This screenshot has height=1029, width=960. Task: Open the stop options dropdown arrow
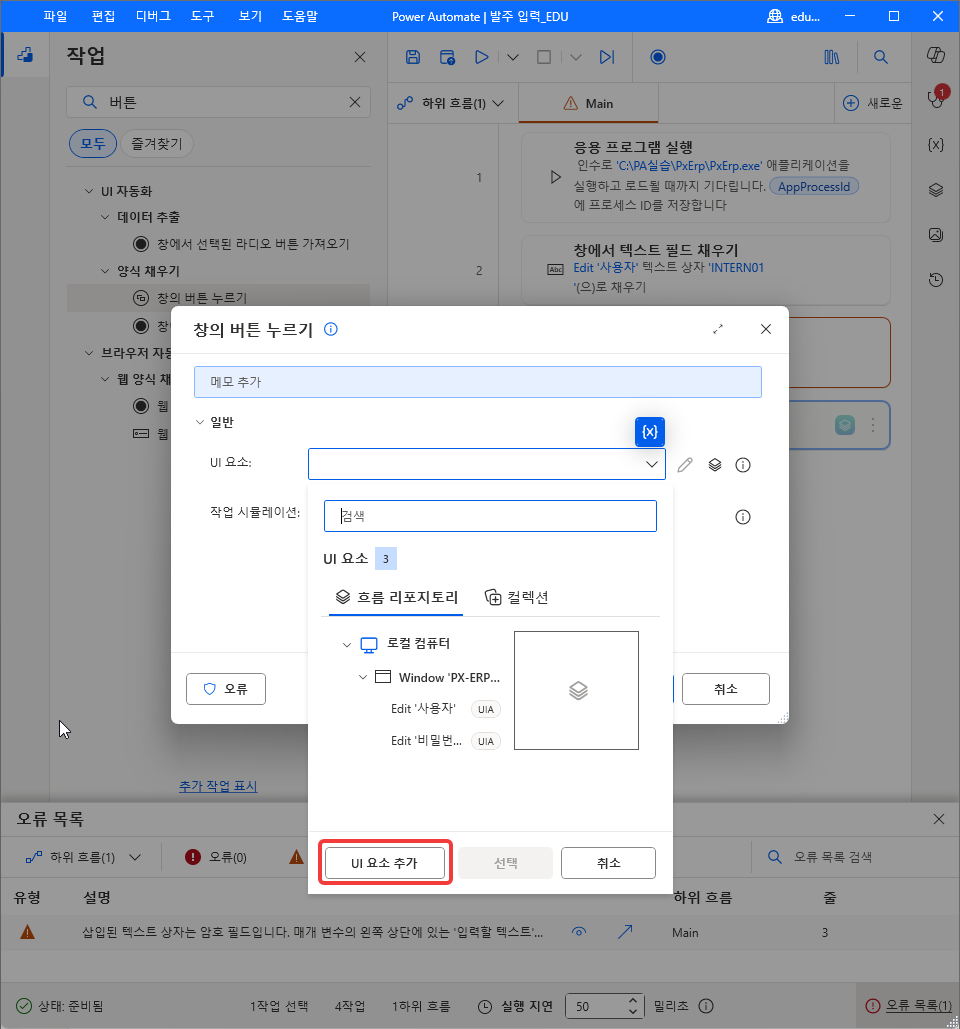coord(575,57)
